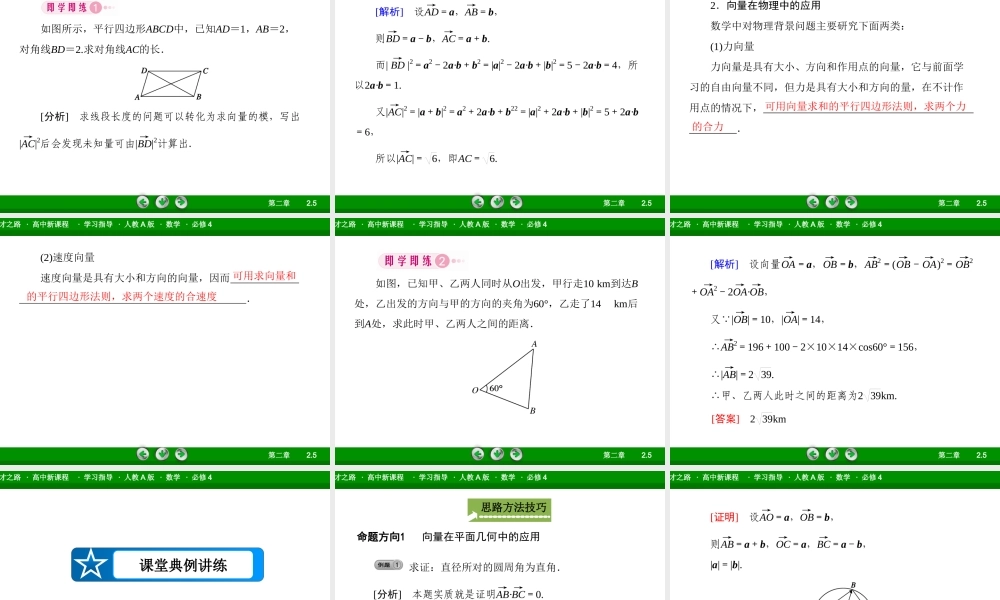Click the forward arrow on the speed-vector slide

(180, 454)
